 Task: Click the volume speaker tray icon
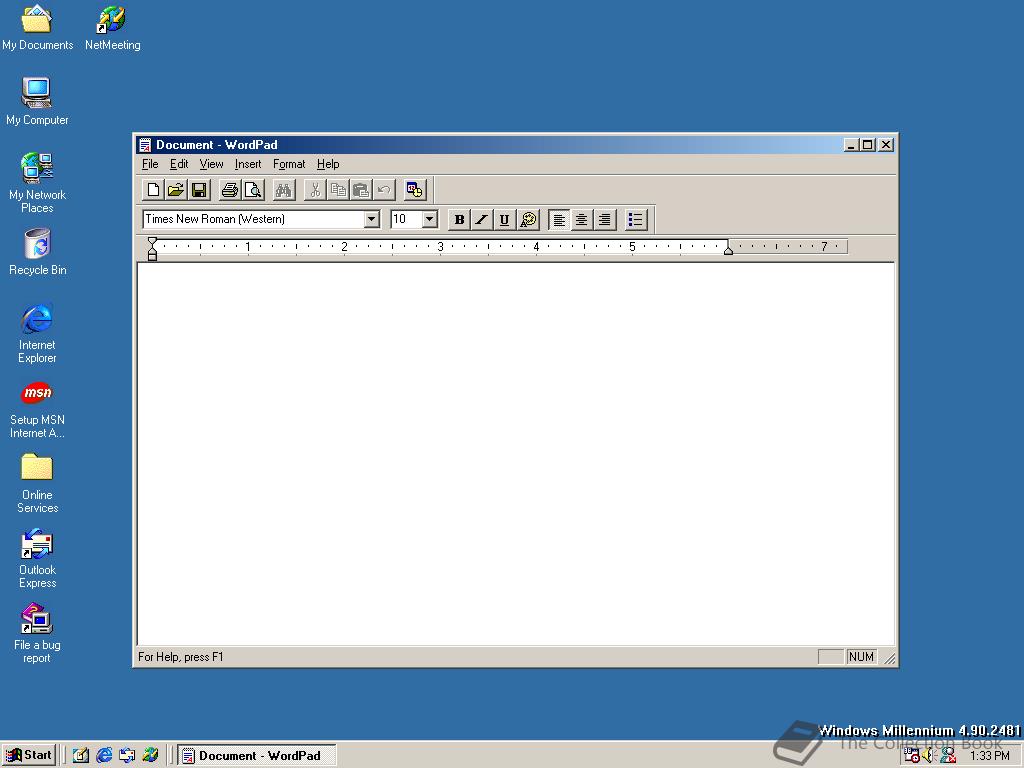coord(929,756)
